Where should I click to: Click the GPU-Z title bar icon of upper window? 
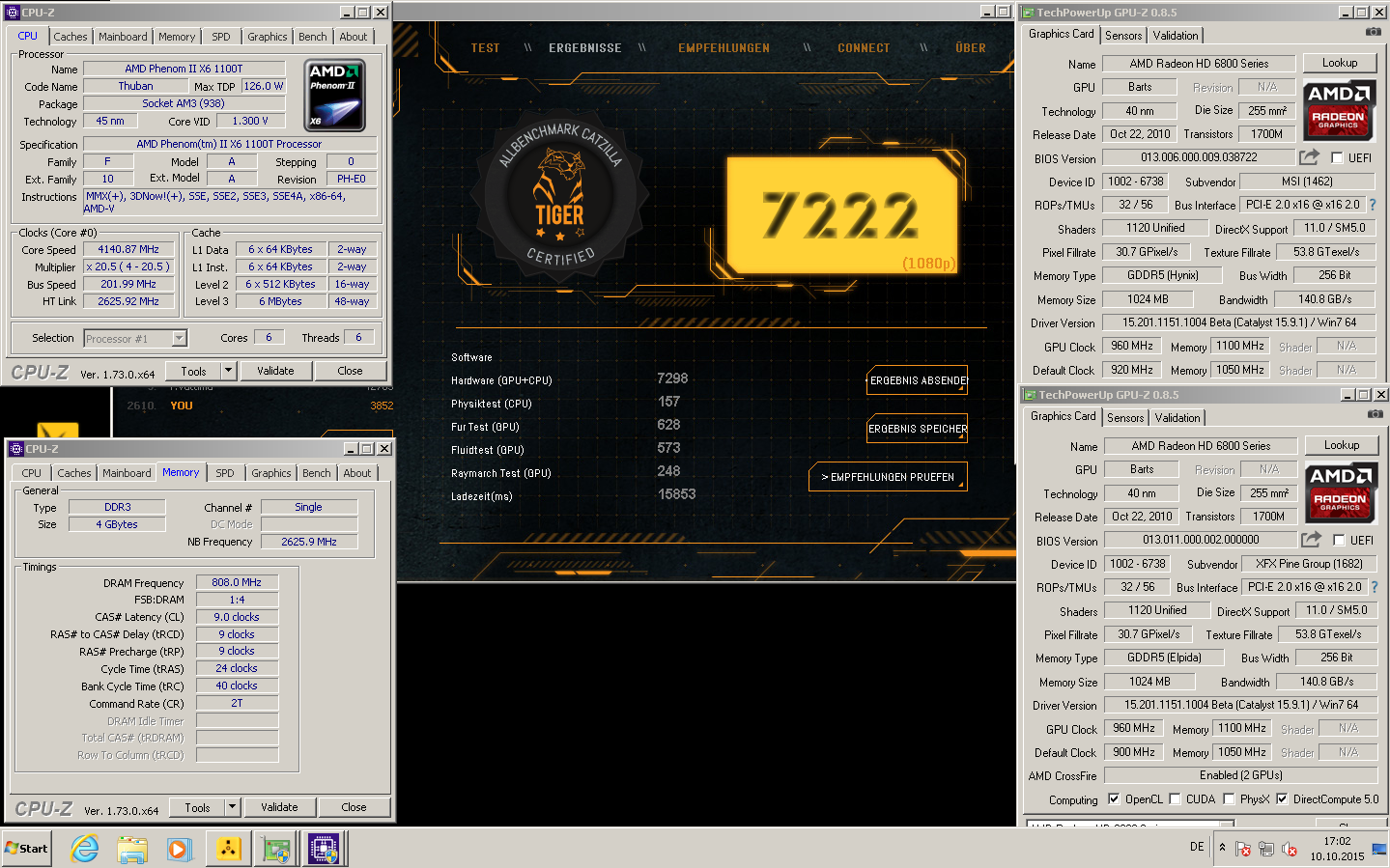click(1029, 13)
